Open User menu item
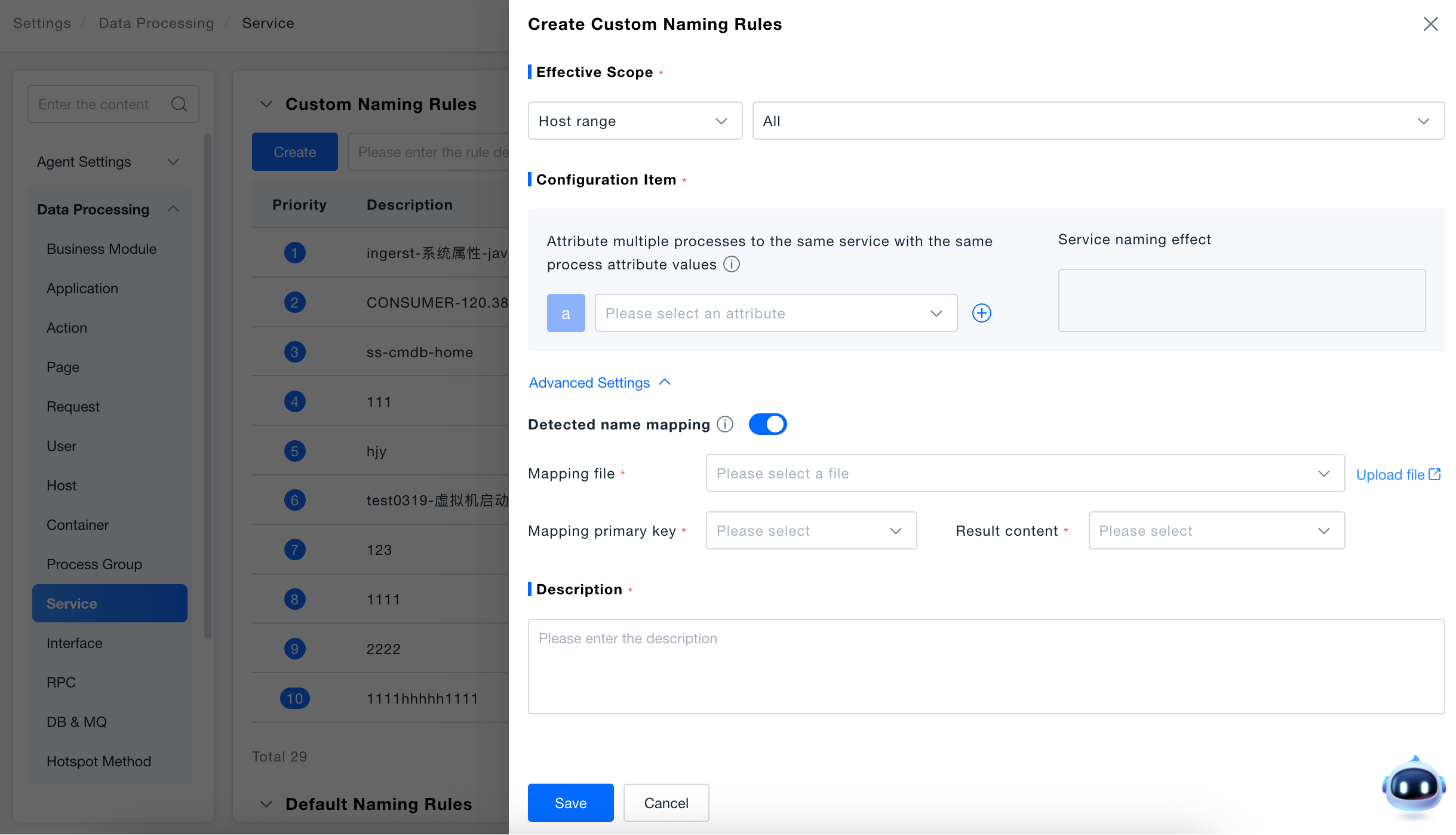Viewport: 1456px width, 835px height. point(109,446)
